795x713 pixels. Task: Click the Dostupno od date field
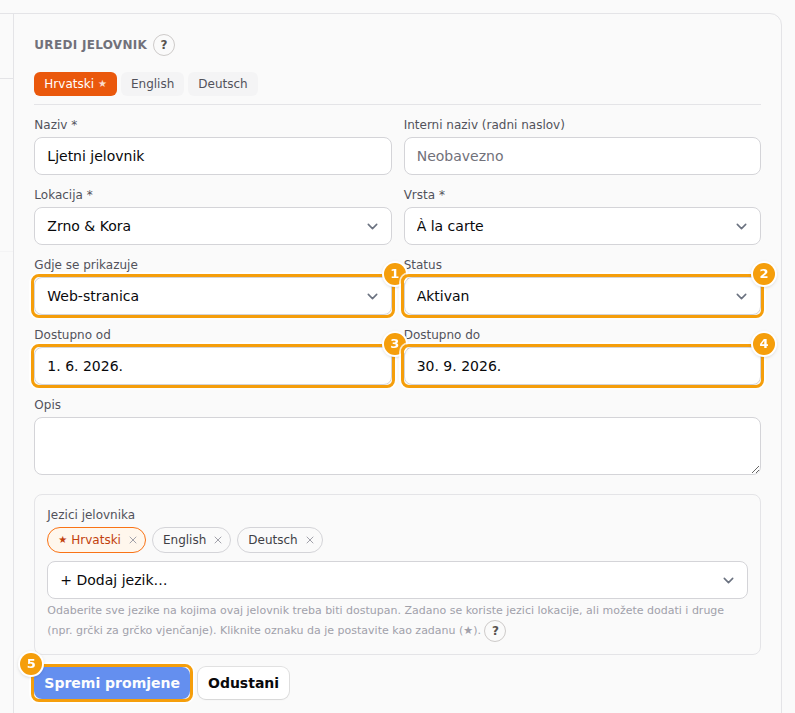point(213,366)
